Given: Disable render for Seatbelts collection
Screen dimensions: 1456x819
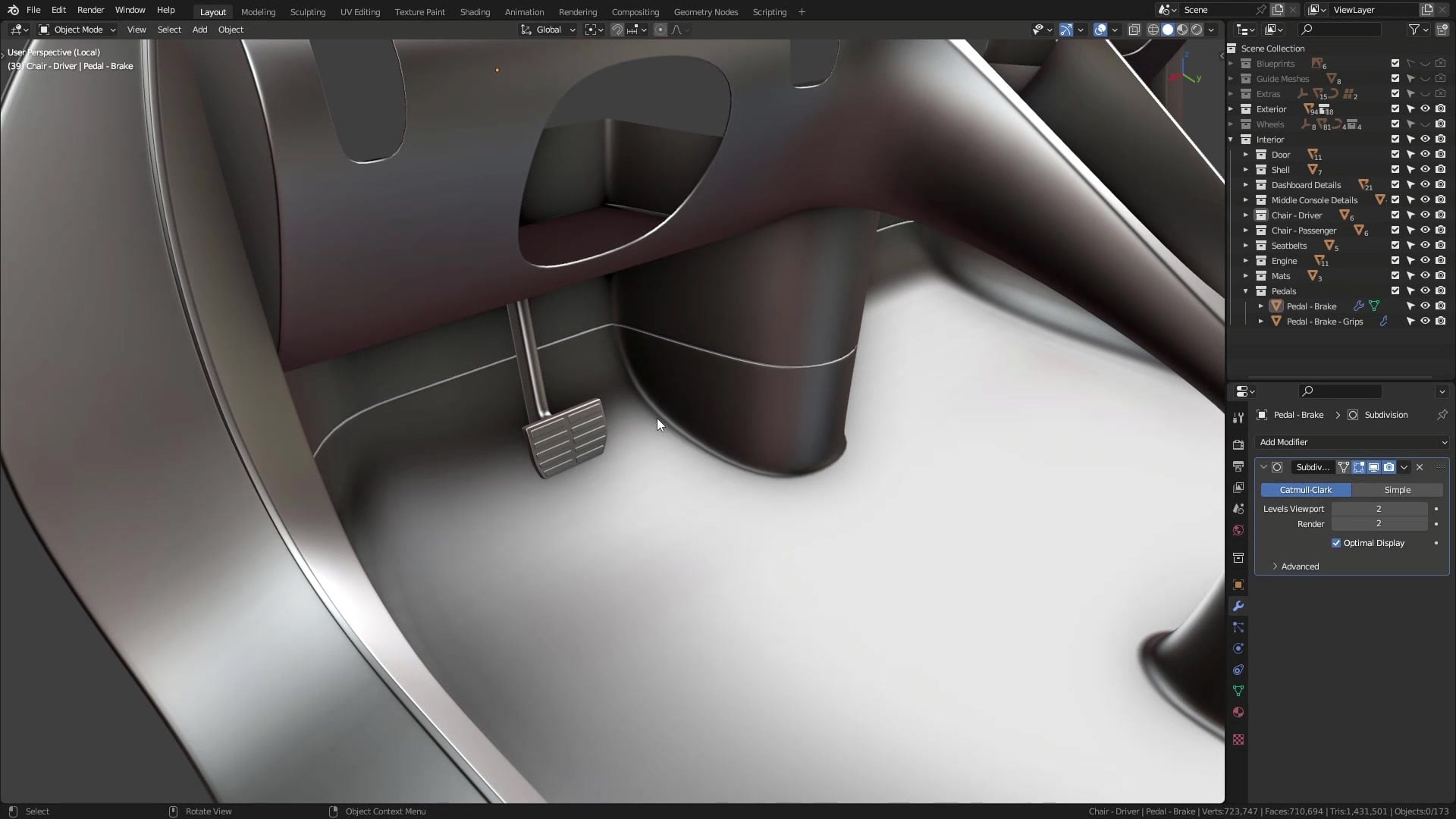Looking at the screenshot, I should 1441,246.
